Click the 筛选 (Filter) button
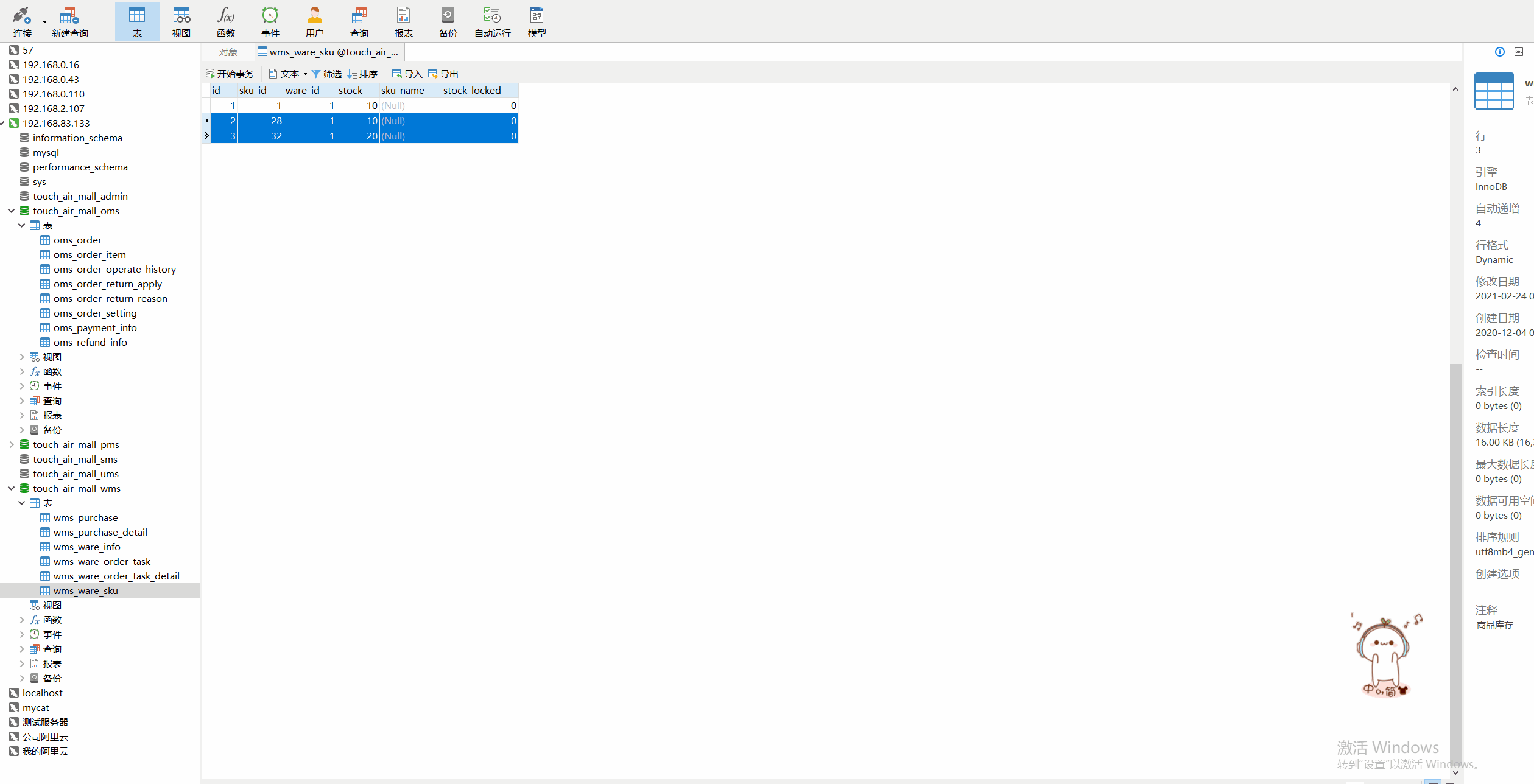 [x=326, y=74]
